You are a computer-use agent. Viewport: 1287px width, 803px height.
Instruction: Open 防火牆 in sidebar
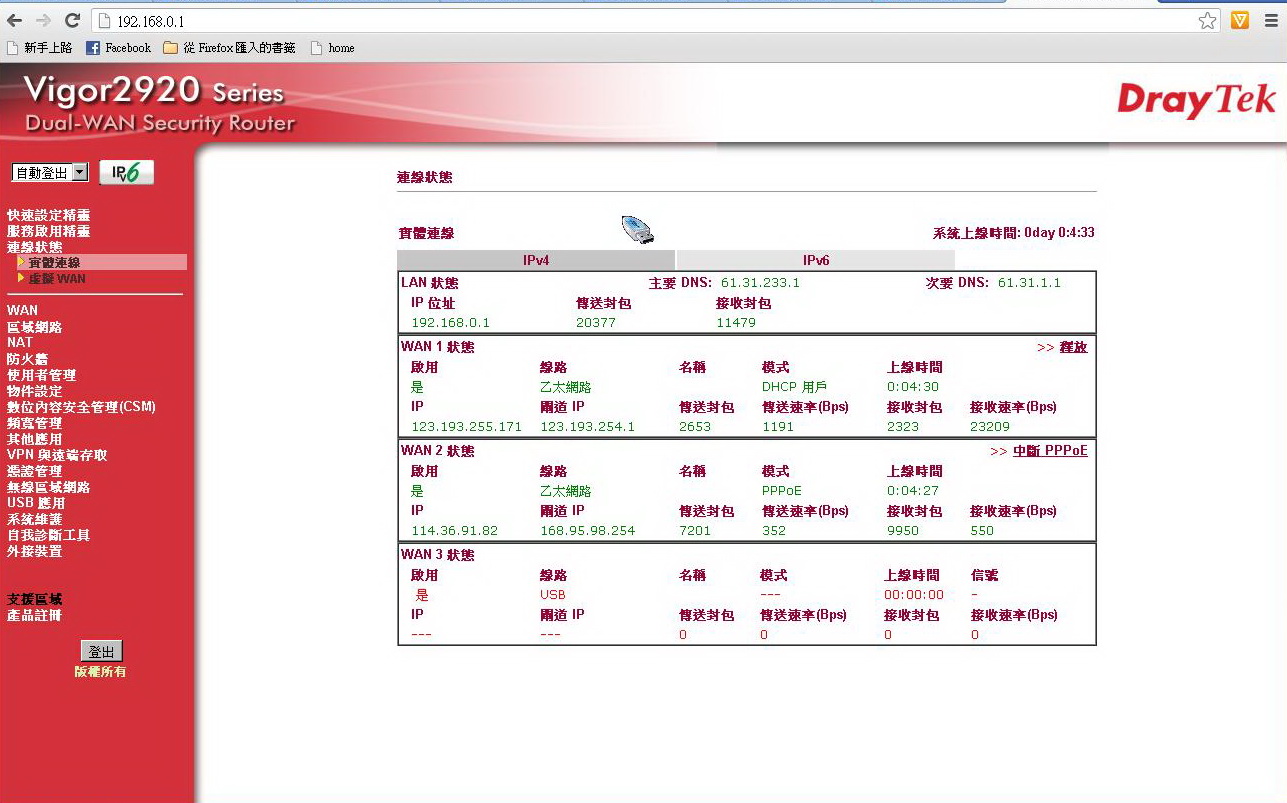(x=27, y=359)
